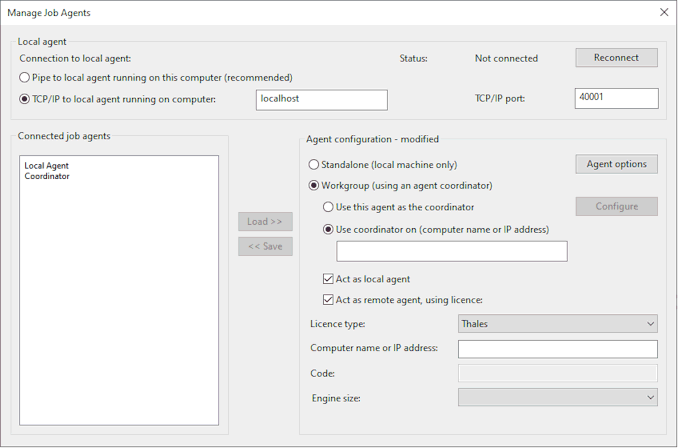
Task: Choose Standalone (local machine only) mode
Action: 315,165
